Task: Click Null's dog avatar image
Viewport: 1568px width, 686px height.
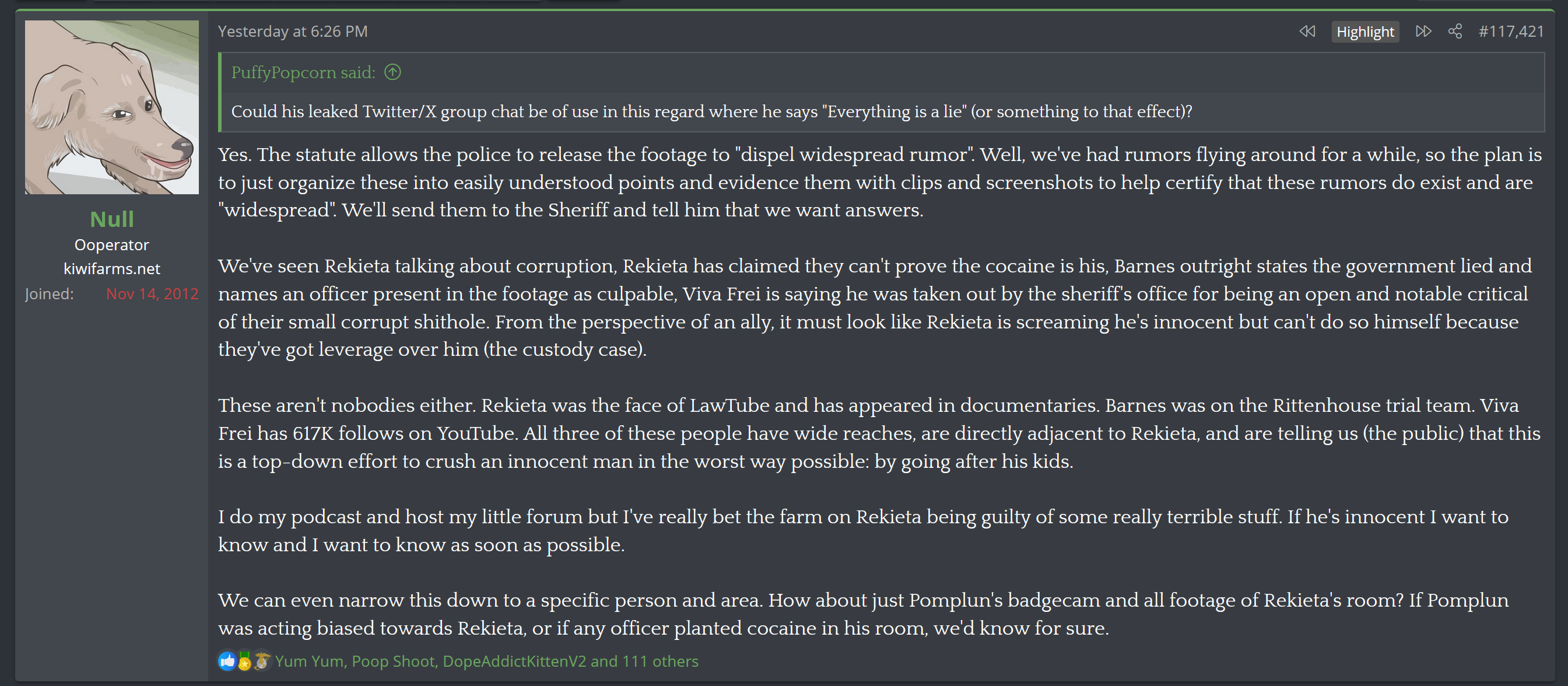Action: pyautogui.click(x=111, y=107)
